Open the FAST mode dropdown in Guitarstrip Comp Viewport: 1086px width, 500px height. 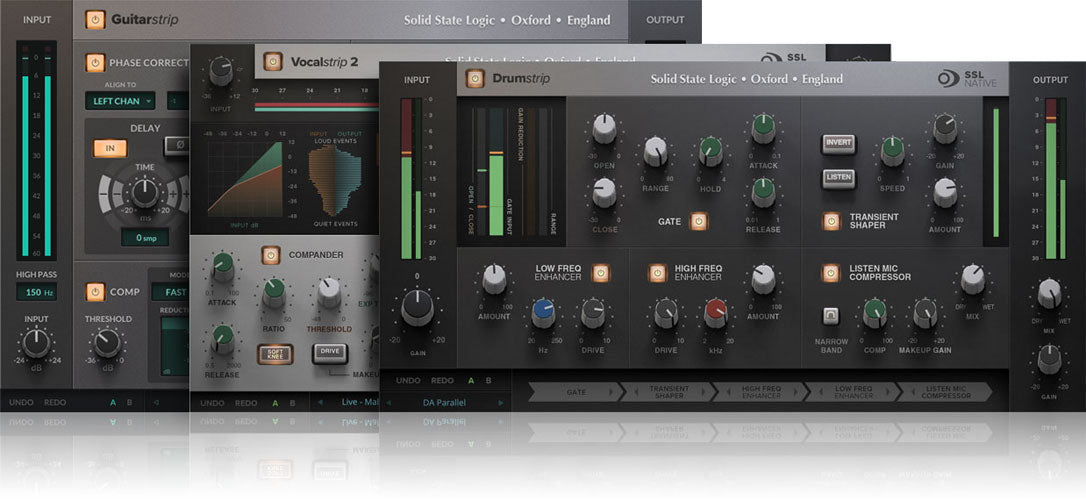[x=170, y=292]
